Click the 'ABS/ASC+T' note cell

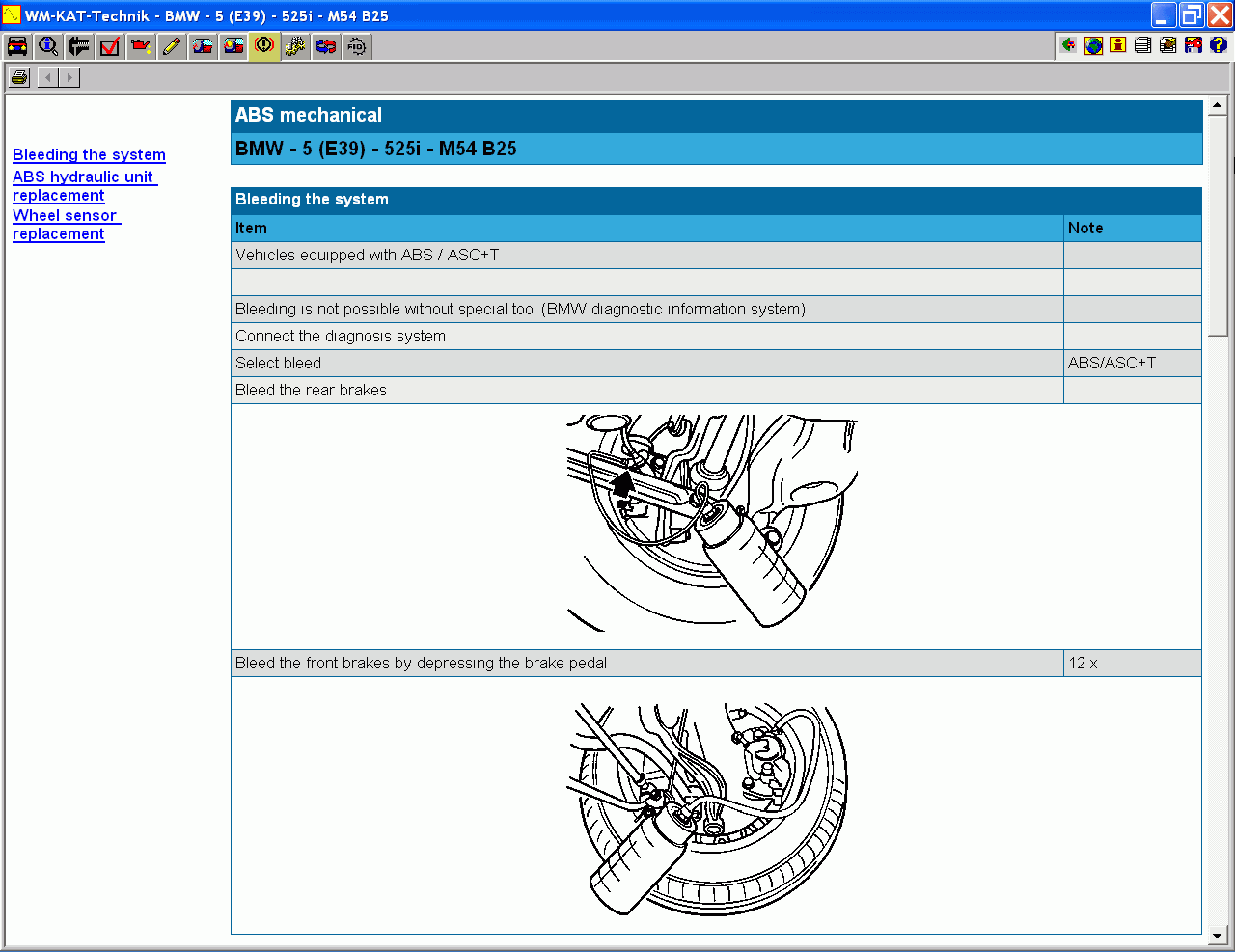coord(1133,363)
